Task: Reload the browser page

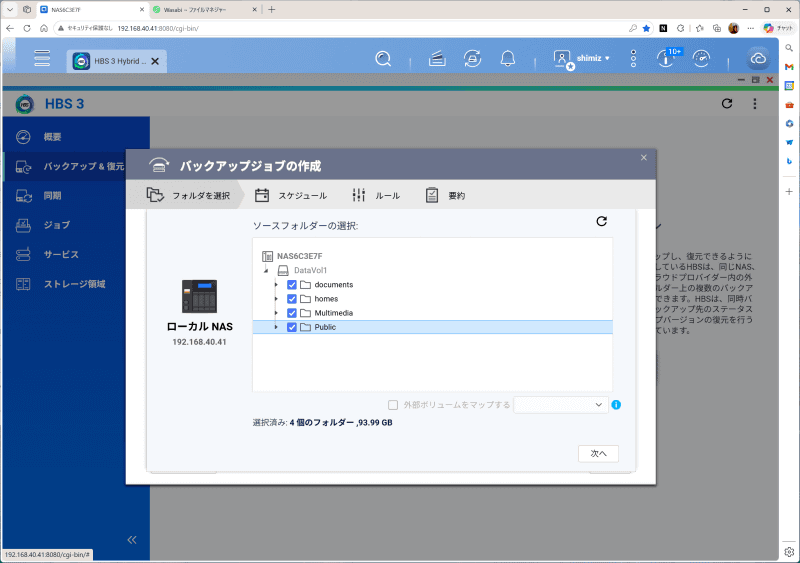Action: click(x=27, y=29)
